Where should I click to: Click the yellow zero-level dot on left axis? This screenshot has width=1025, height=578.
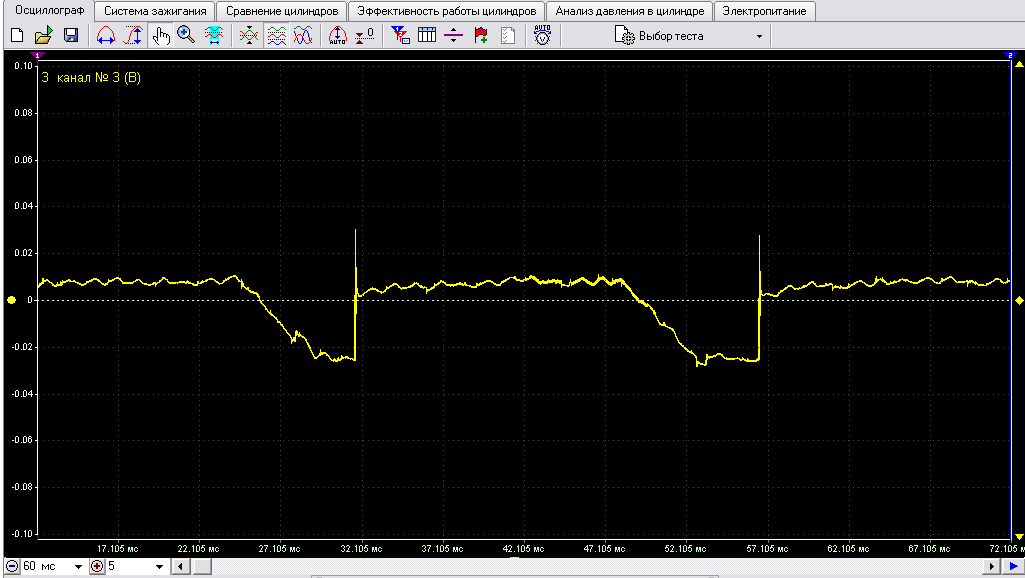[x=11, y=300]
